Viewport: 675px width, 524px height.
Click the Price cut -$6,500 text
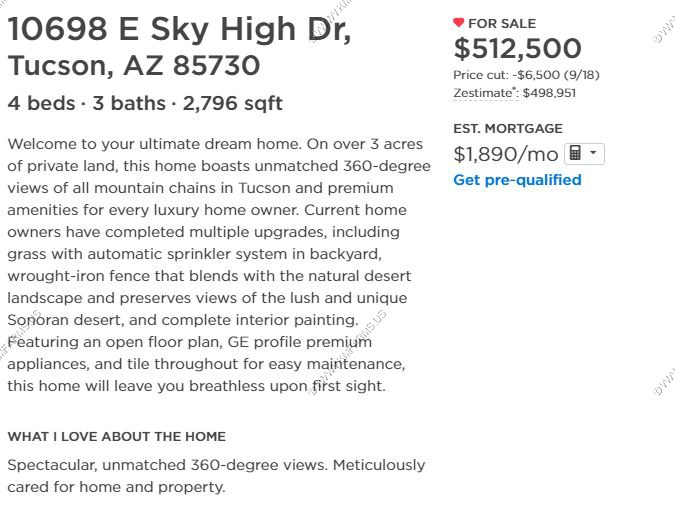pyautogui.click(x=526, y=75)
